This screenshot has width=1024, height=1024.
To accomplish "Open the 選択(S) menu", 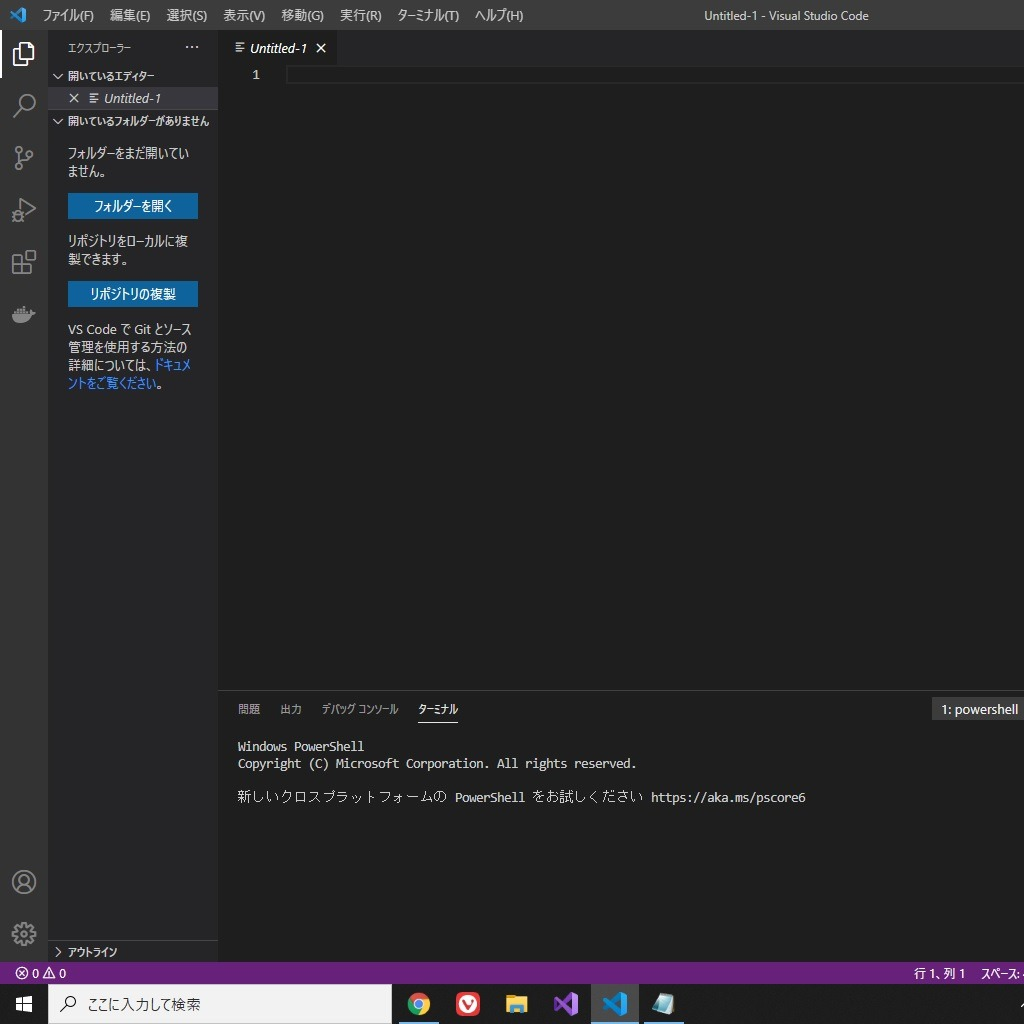I will click(187, 15).
